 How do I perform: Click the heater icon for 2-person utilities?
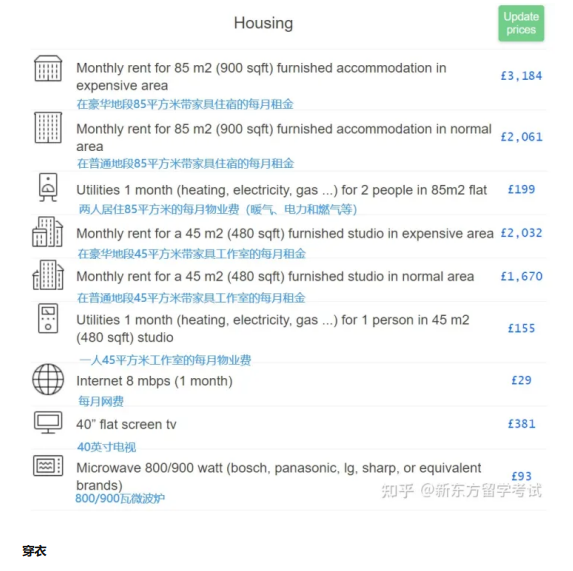[x=48, y=187]
